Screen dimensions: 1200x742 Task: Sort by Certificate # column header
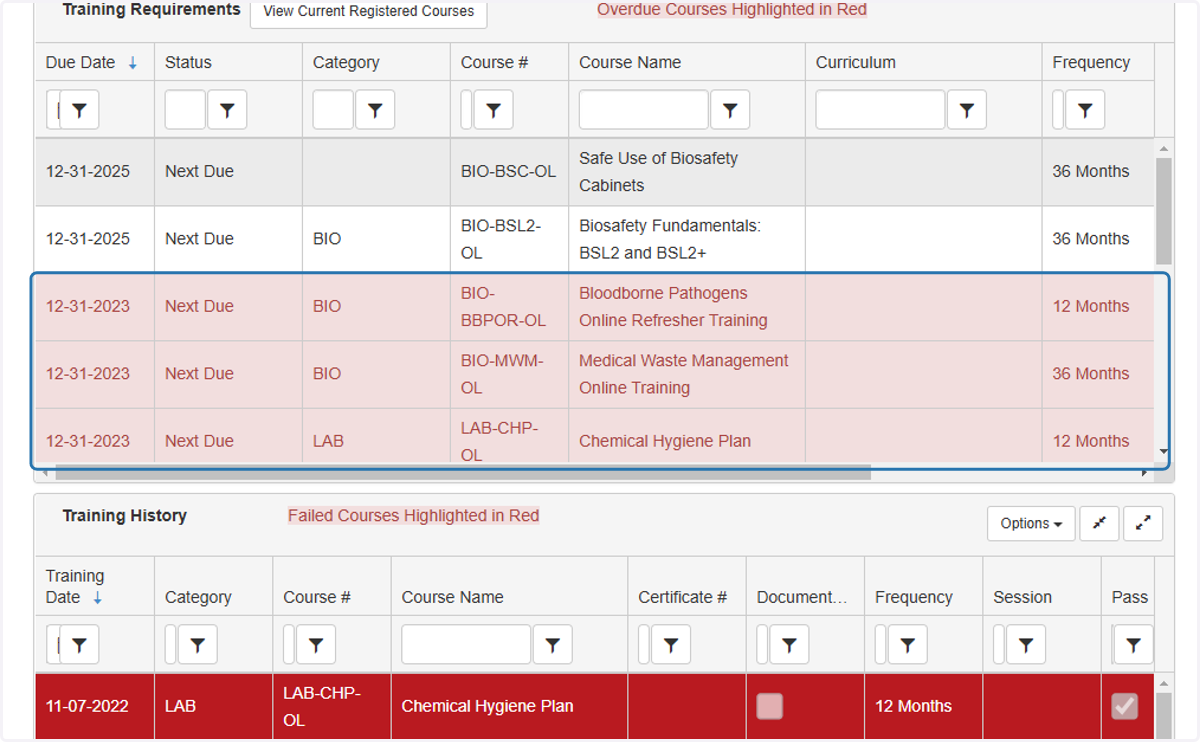(683, 597)
